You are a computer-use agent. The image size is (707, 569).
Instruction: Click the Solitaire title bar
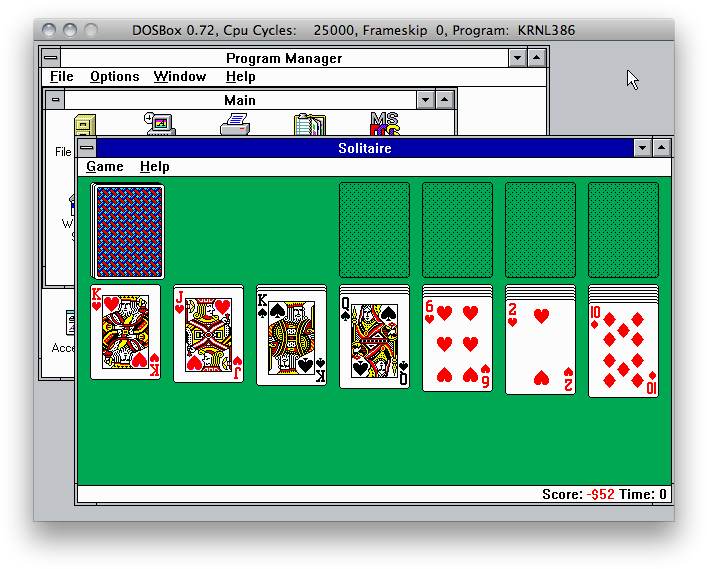point(365,148)
